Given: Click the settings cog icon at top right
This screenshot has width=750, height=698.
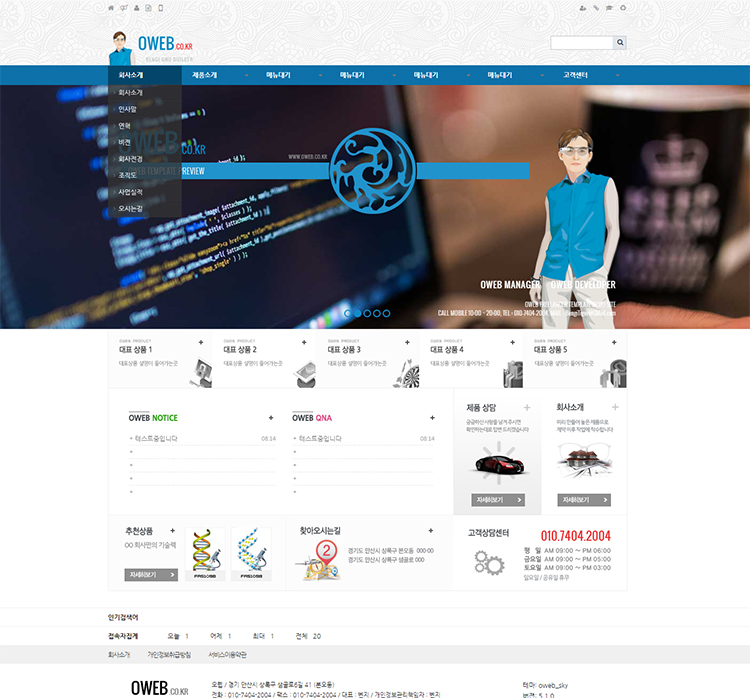Looking at the screenshot, I should [623, 8].
